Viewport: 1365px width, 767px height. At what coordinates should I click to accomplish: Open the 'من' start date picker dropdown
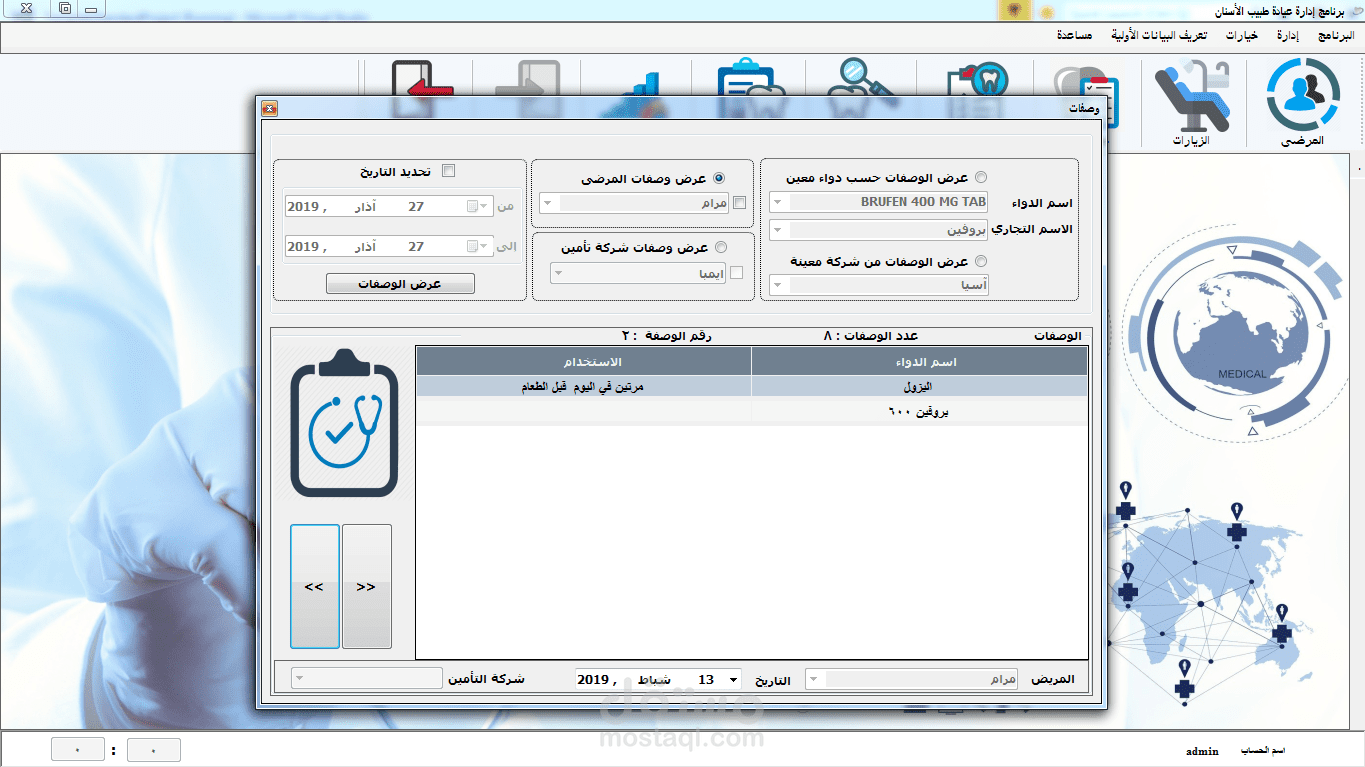click(x=485, y=207)
